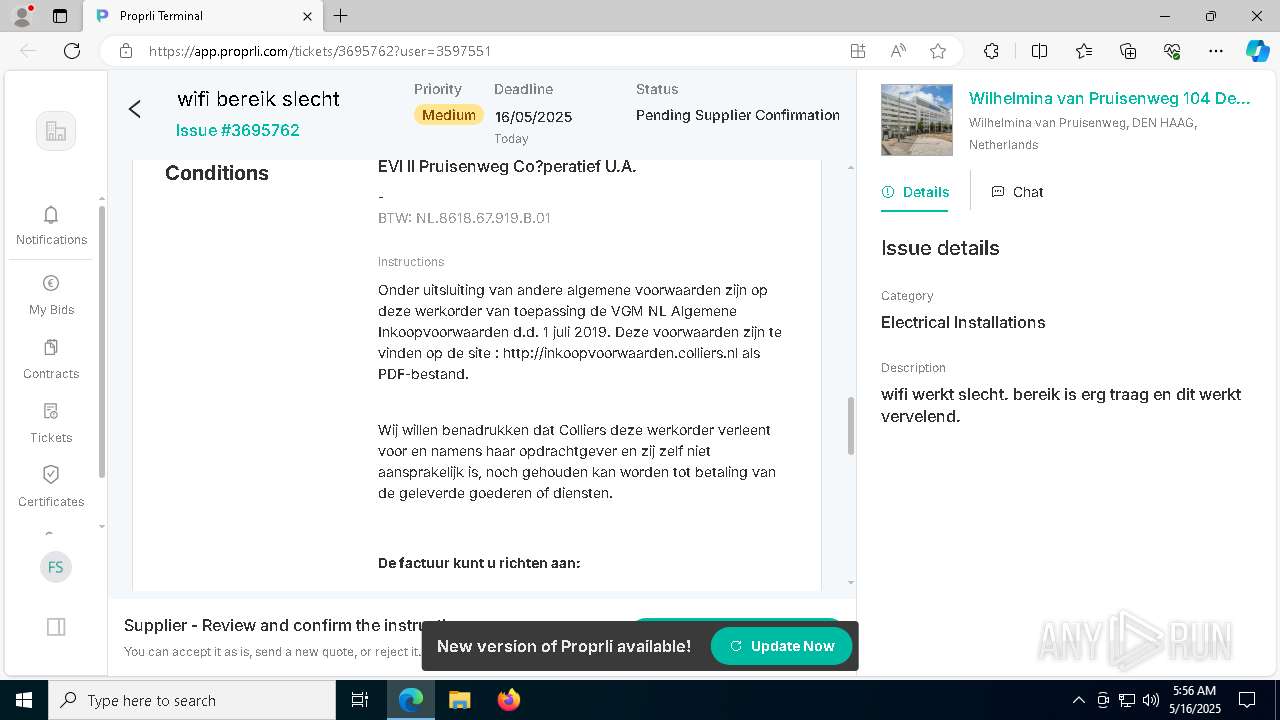This screenshot has height=720, width=1280.
Task: Open tab actions menu icon
Action: click(60, 16)
